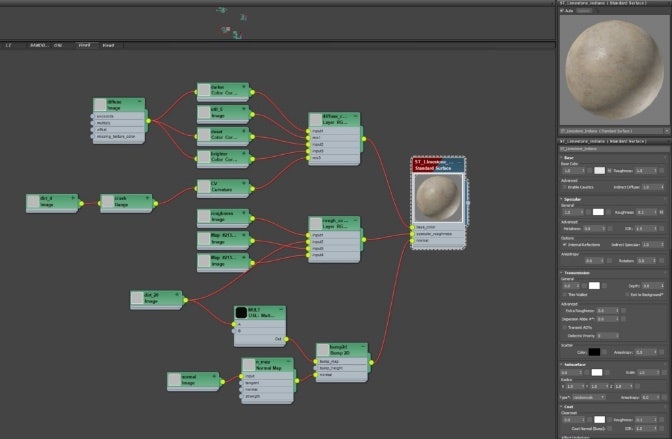Open the Subsurface Type dropdown

tap(589, 398)
